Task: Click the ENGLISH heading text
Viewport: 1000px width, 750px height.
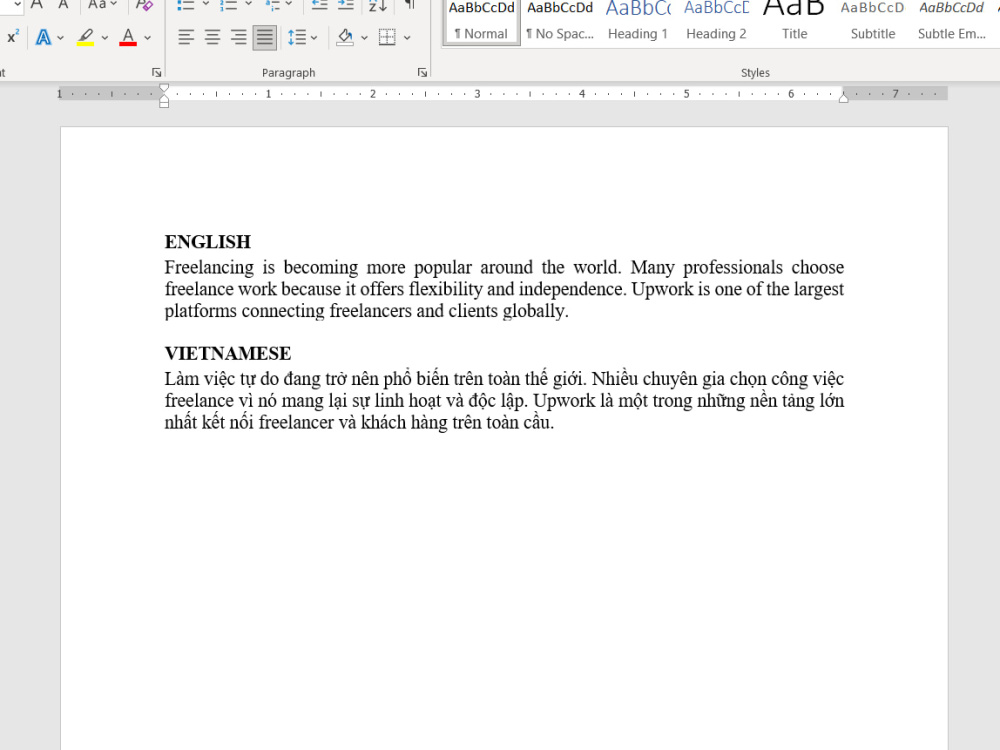Action: [208, 242]
